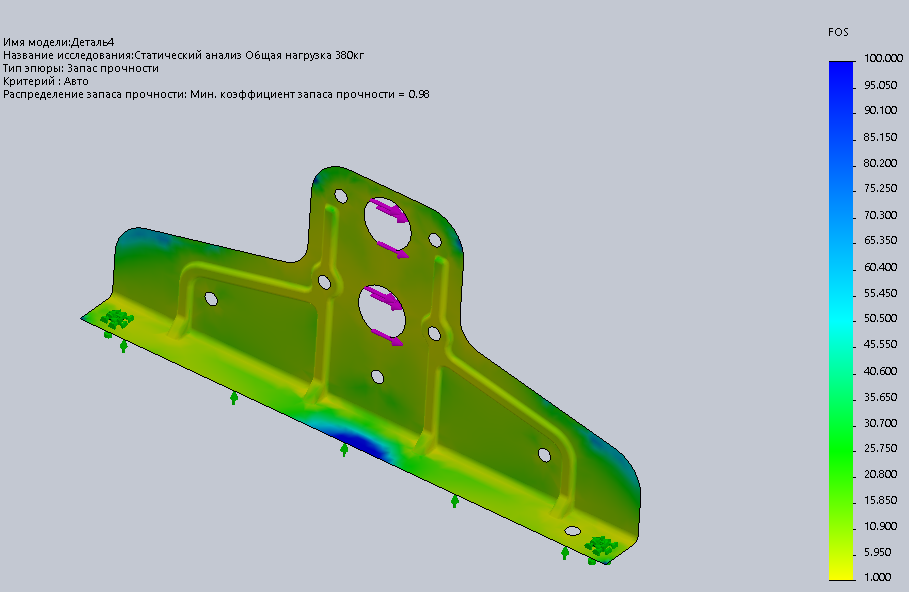Click the model name line "Имя модели:Деталь4"
The image size is (909, 592).
pyautogui.click(x=59, y=42)
